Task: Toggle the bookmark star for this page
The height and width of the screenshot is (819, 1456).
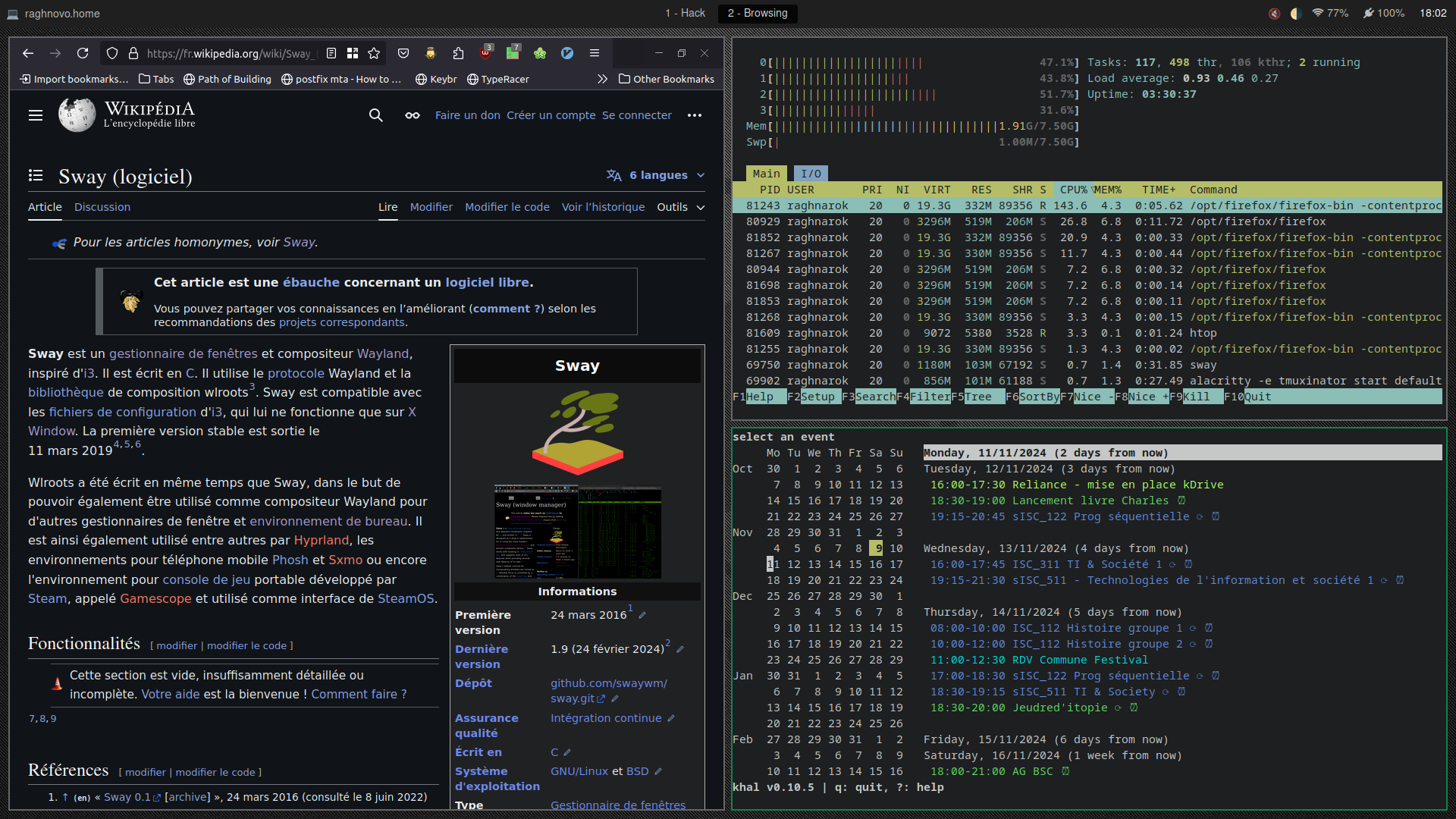Action: coord(374,53)
